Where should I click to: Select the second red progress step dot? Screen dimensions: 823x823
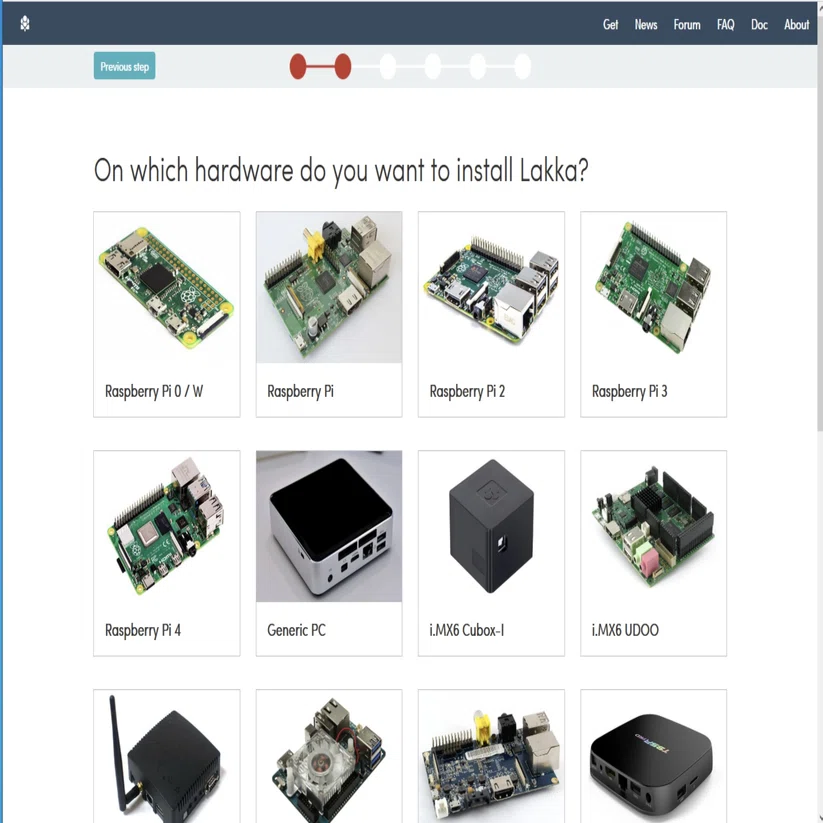coord(343,67)
